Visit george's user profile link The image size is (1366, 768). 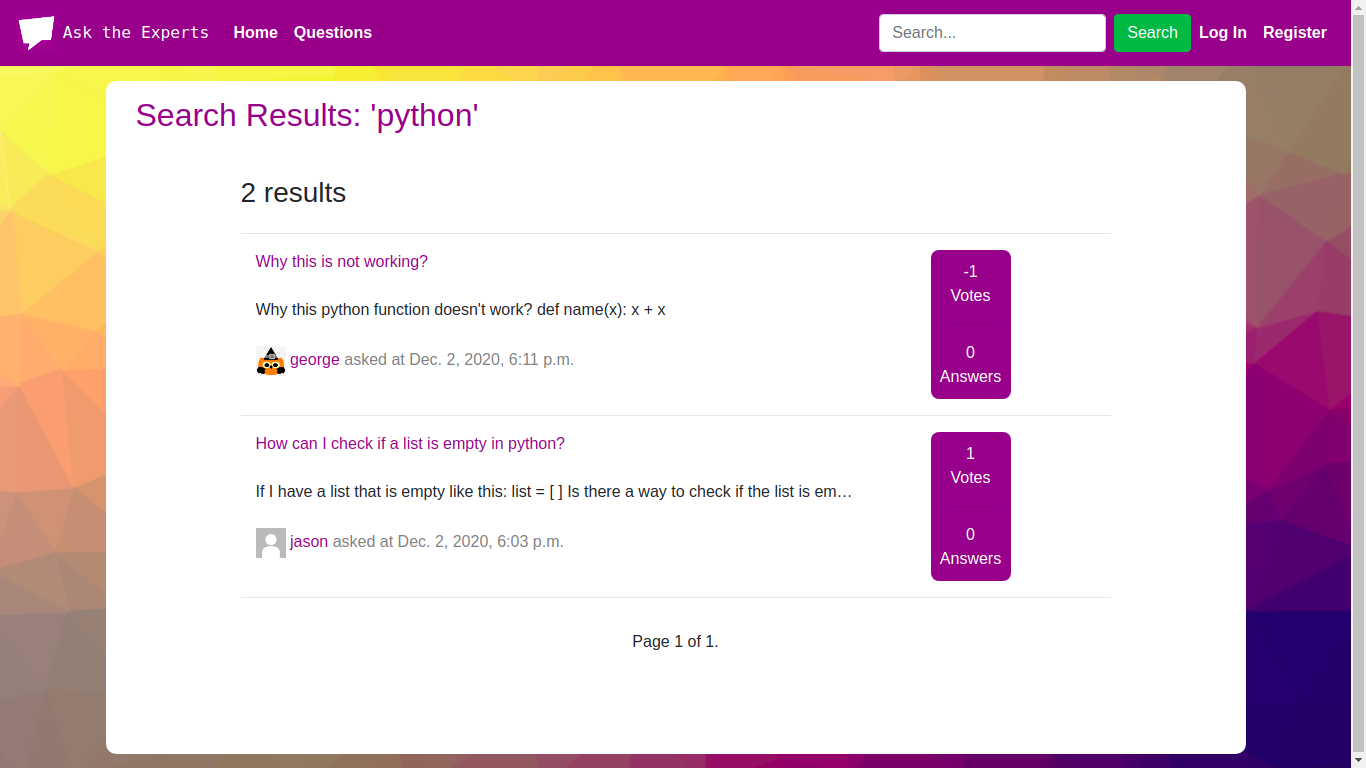point(315,360)
